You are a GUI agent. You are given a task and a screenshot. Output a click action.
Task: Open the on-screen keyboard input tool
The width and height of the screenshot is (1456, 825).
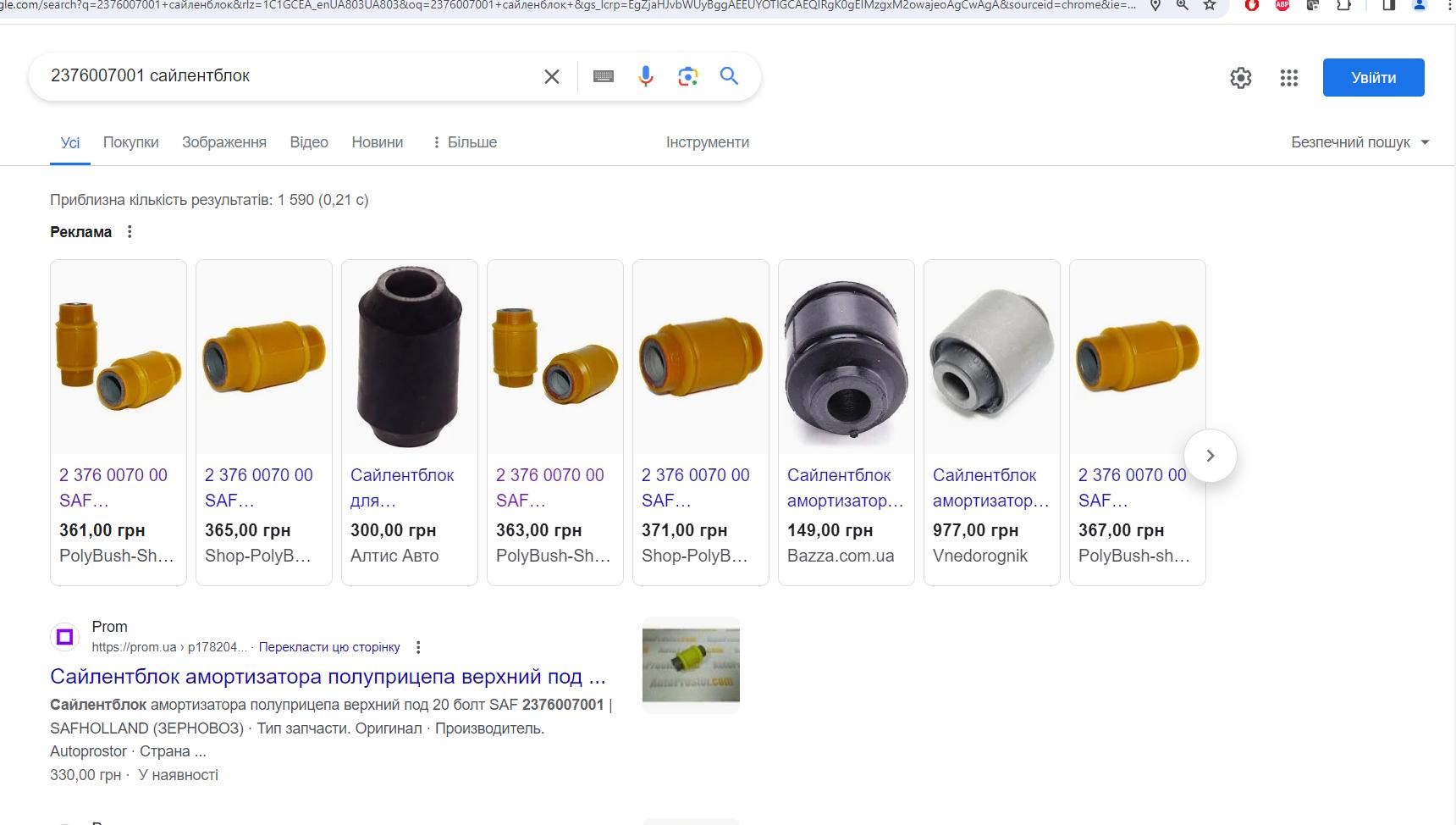(604, 77)
